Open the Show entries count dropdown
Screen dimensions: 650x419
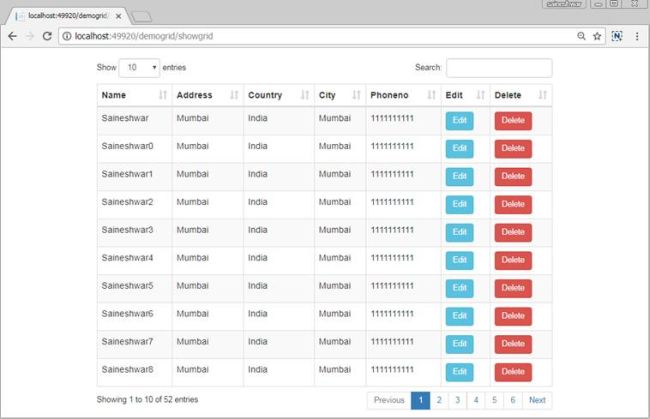139,68
